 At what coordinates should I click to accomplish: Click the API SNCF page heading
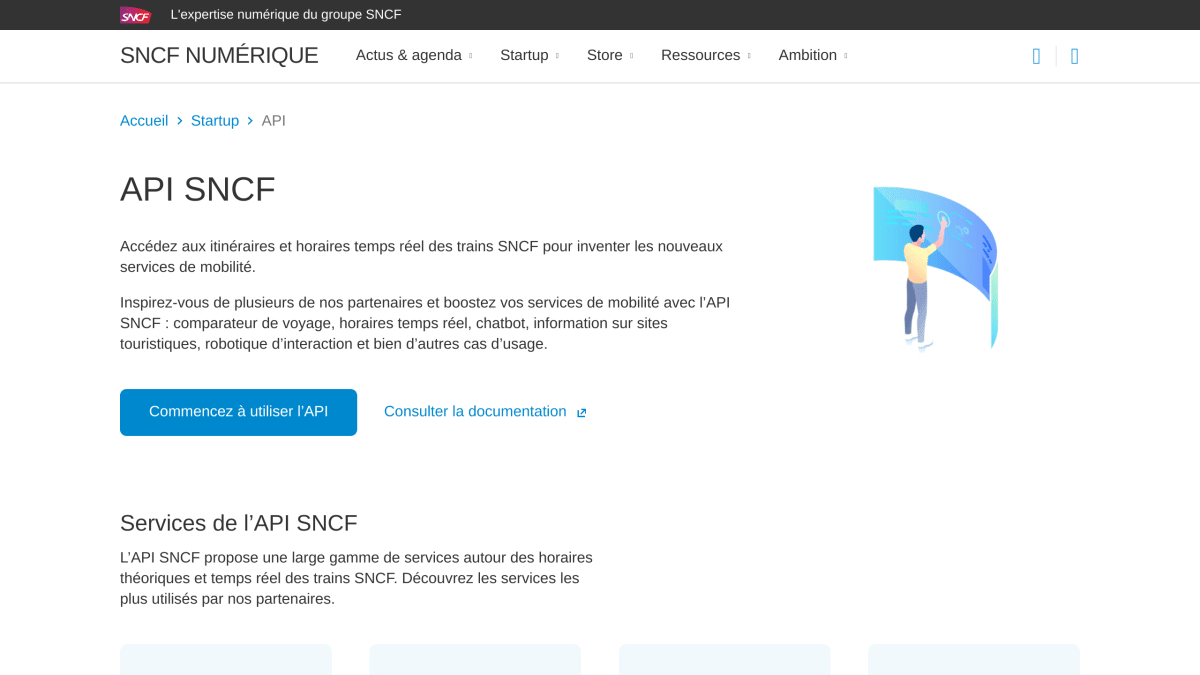tap(198, 189)
